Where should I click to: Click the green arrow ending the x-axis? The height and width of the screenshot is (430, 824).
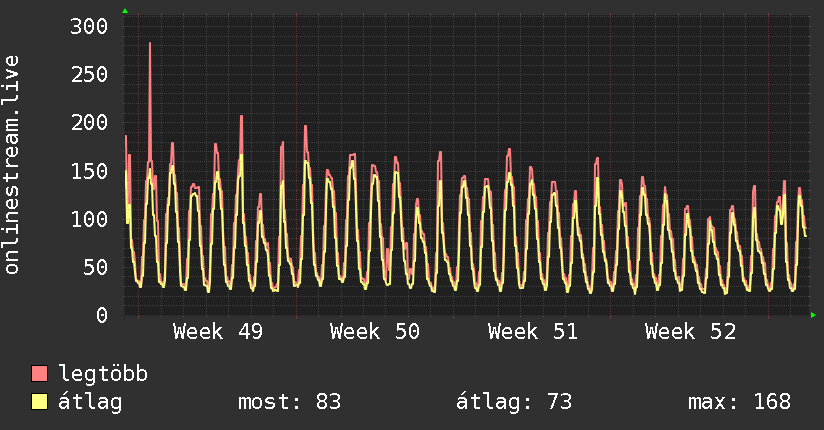[x=814, y=315]
